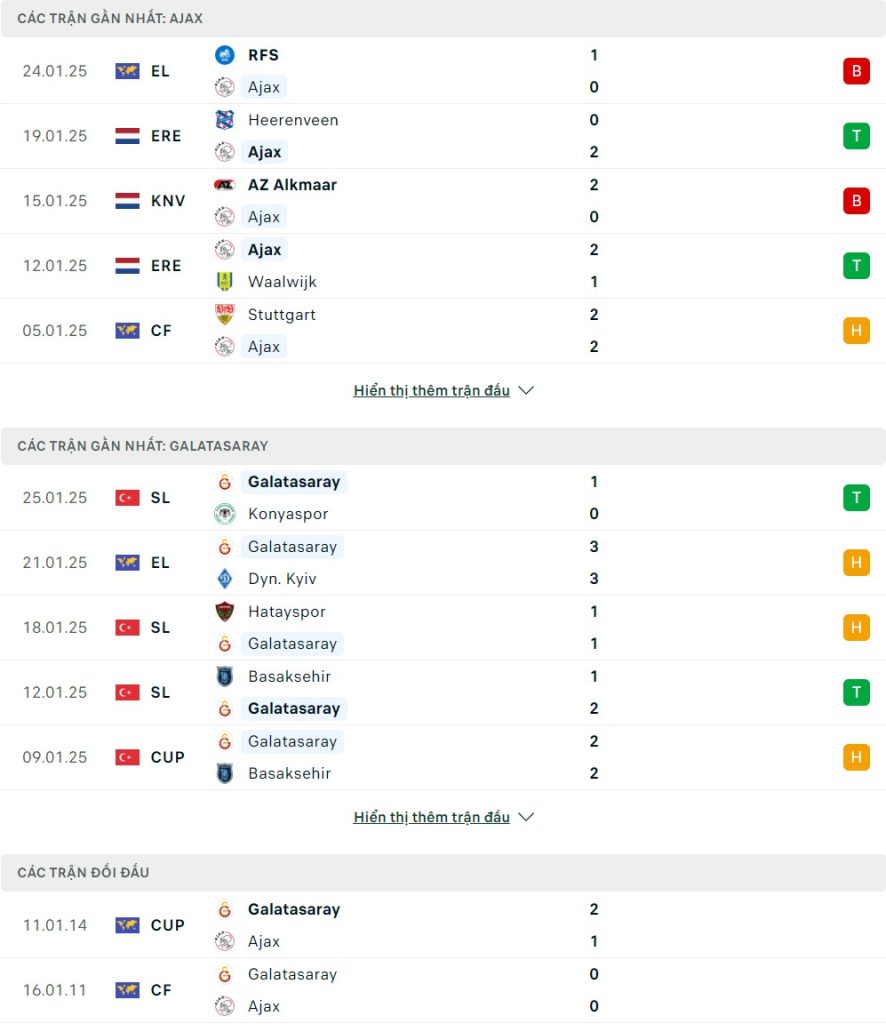
Task: Click the RFS club logo icon
Action: [225, 55]
